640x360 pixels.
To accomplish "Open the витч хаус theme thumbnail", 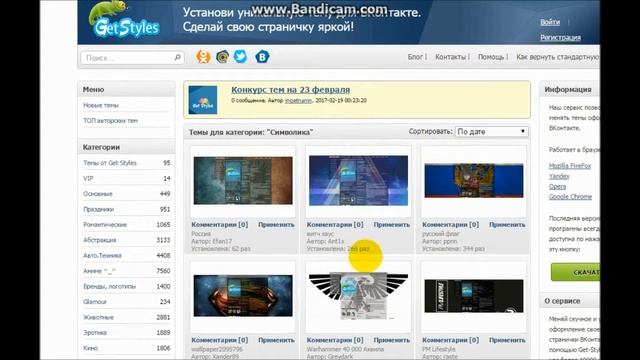I will tap(358, 180).
